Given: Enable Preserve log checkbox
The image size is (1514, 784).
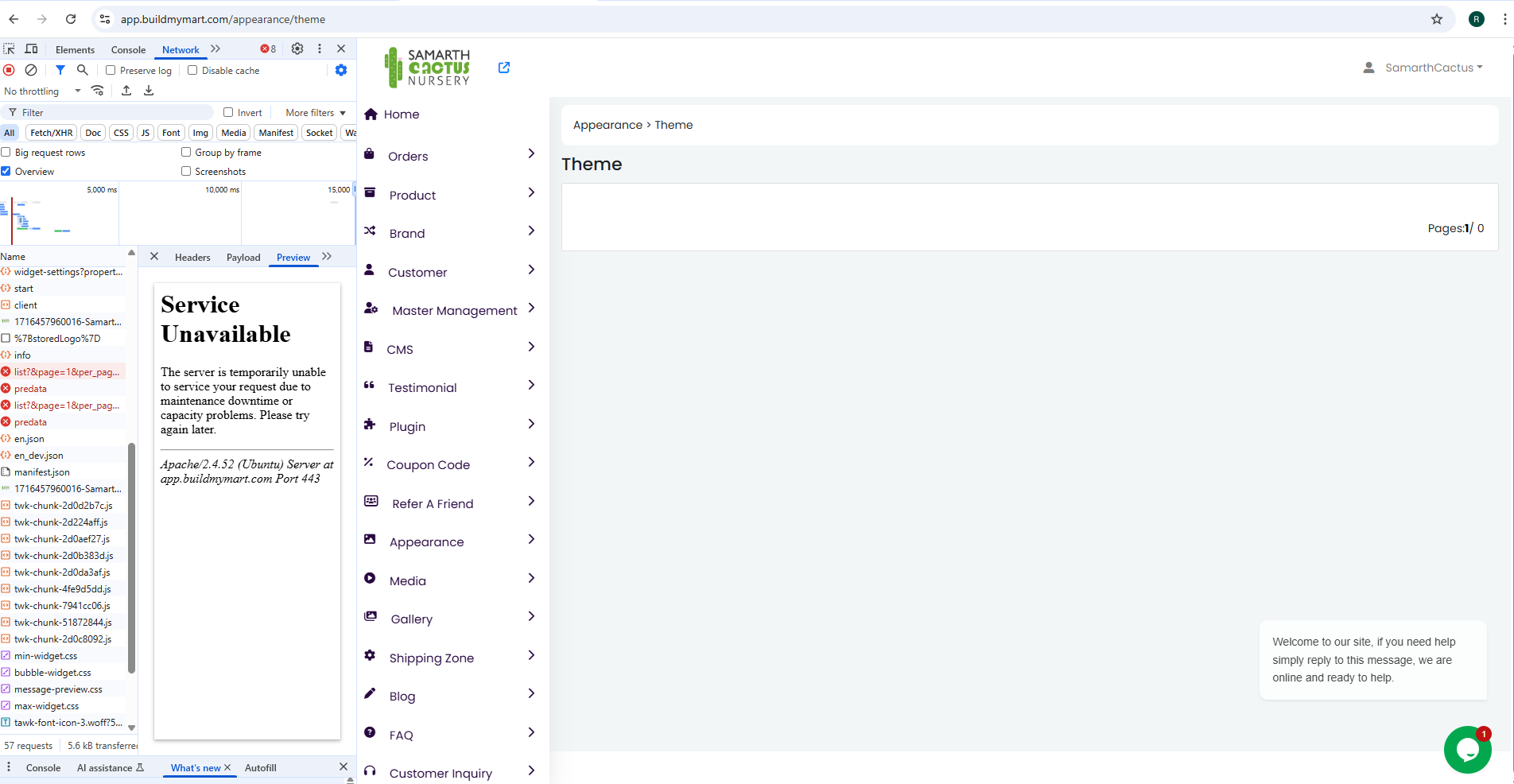Looking at the screenshot, I should point(111,70).
